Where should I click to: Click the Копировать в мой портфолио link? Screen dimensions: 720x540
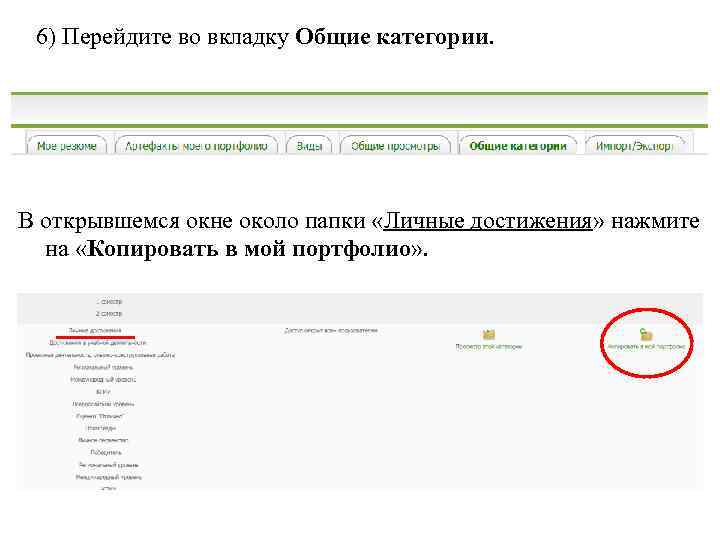[x=647, y=347]
